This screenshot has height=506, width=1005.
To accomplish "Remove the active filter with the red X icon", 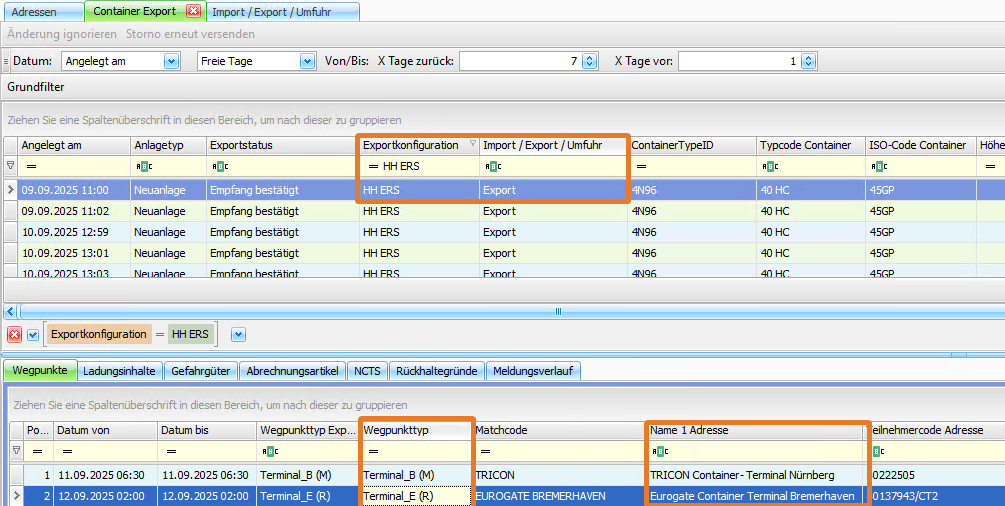I will [15, 334].
